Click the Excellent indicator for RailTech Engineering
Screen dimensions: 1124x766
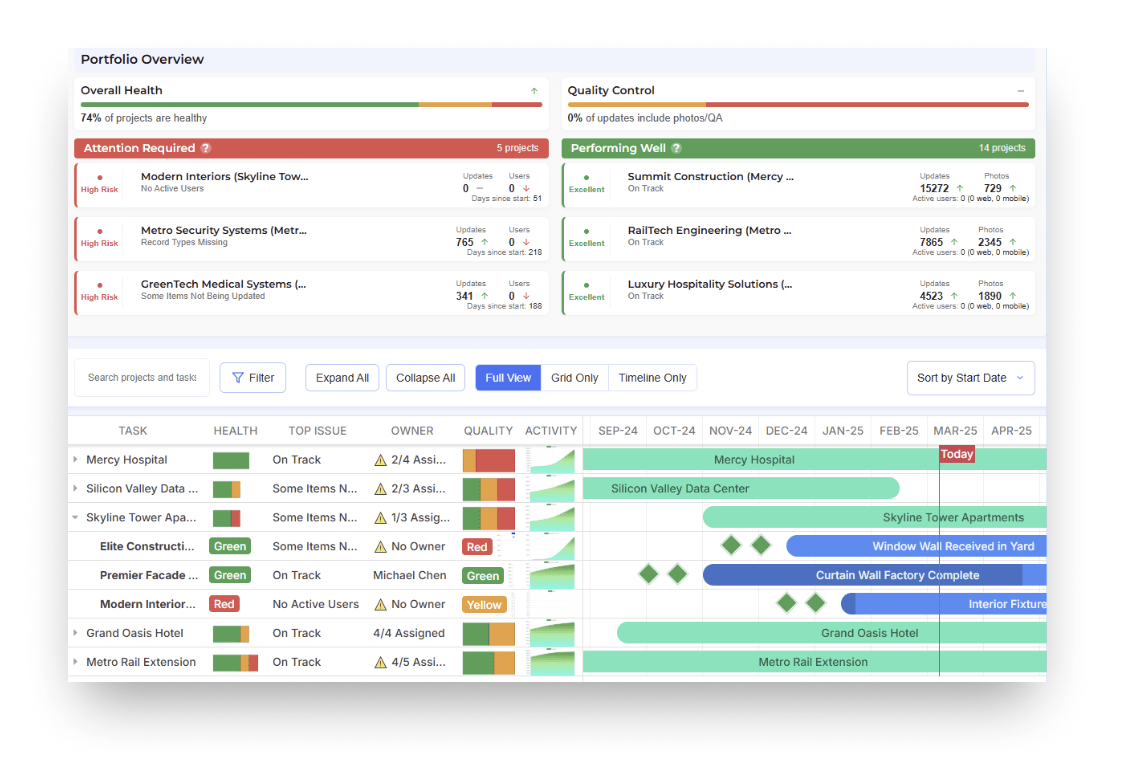pos(586,238)
